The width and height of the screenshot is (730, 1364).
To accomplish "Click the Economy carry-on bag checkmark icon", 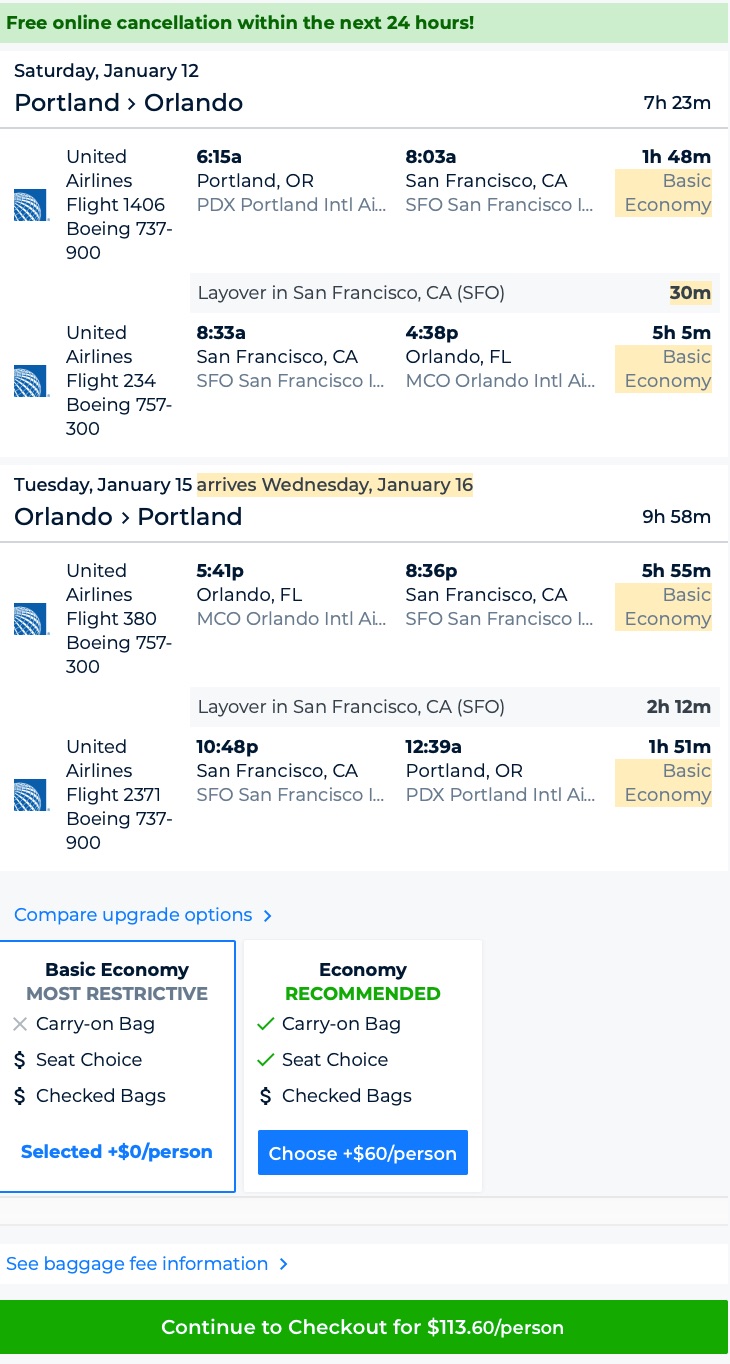I will point(265,1024).
